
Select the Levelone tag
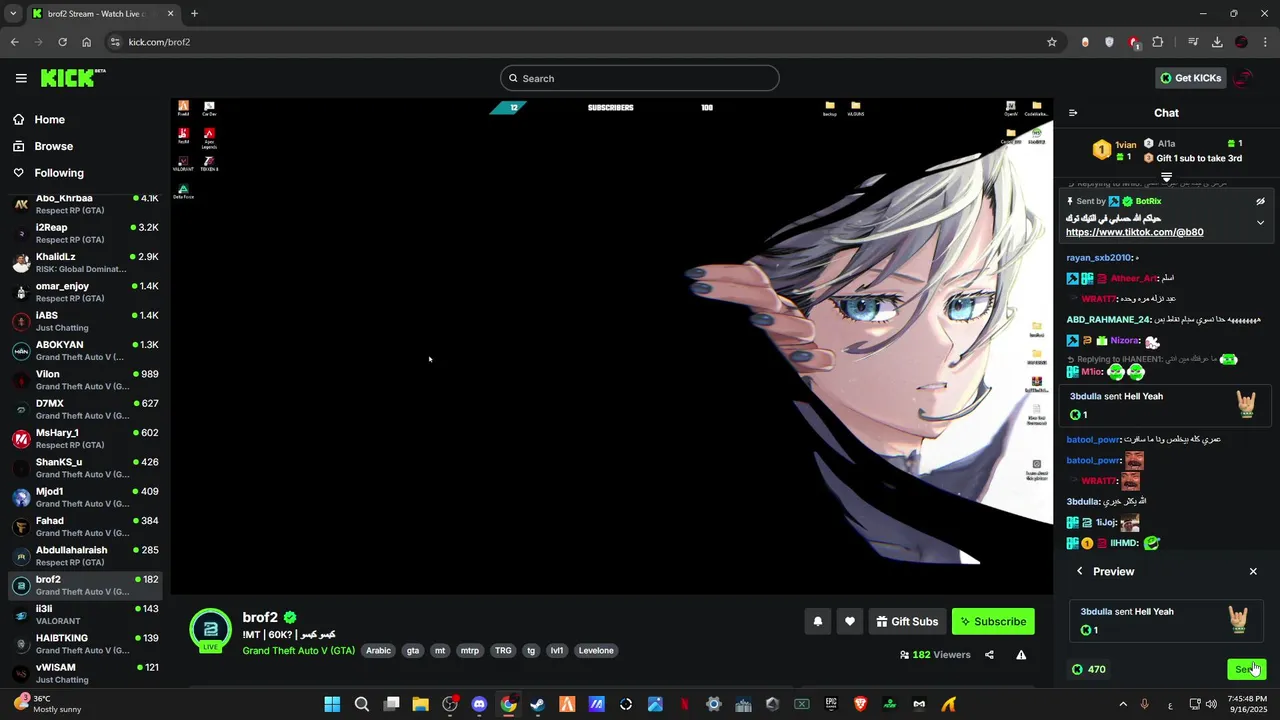pos(596,650)
